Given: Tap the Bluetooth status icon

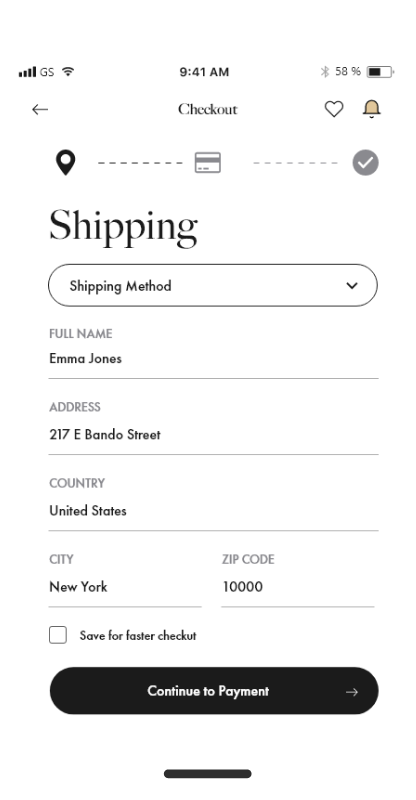Looking at the screenshot, I should [x=325, y=72].
